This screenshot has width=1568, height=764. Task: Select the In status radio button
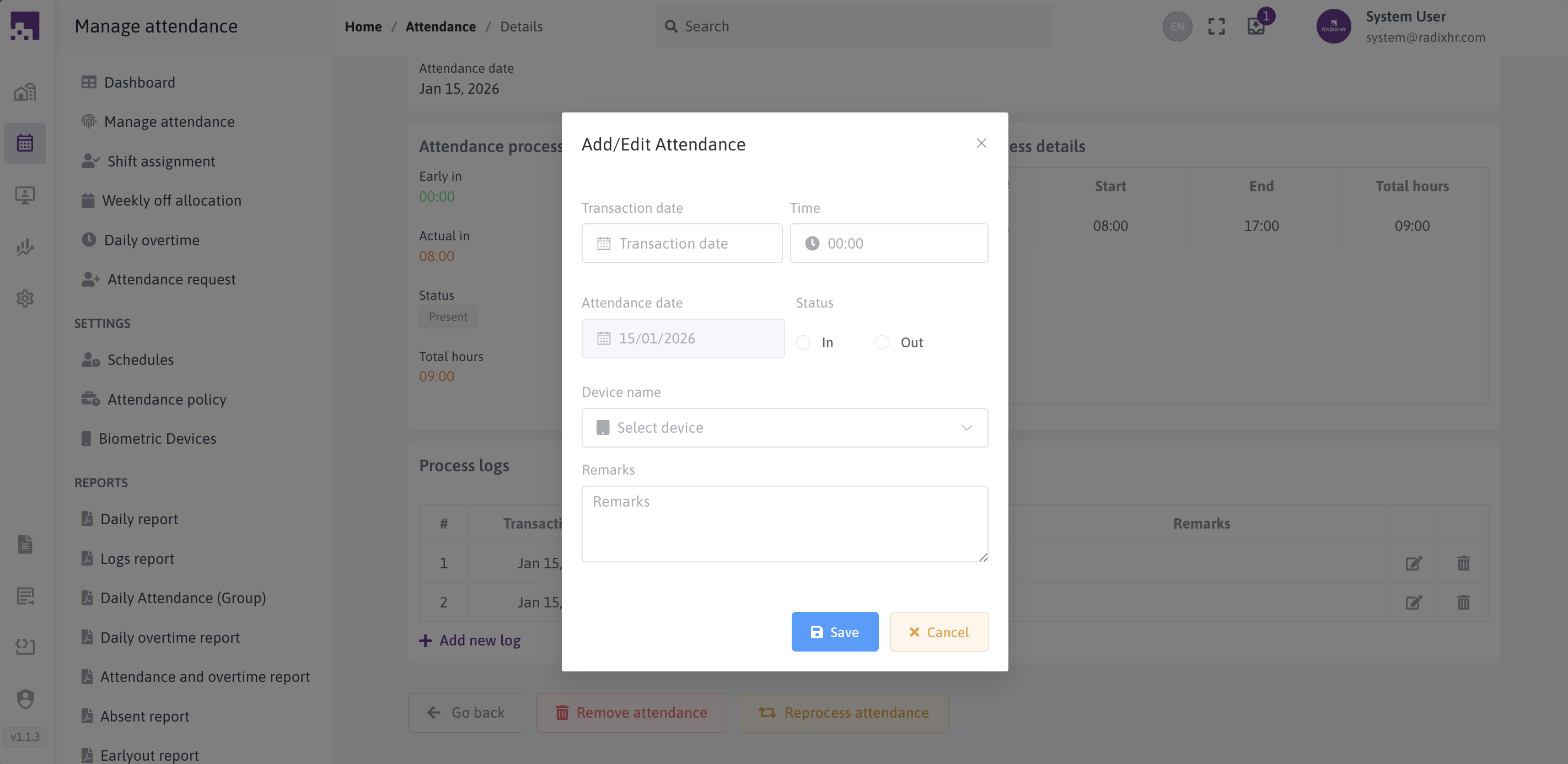click(803, 343)
